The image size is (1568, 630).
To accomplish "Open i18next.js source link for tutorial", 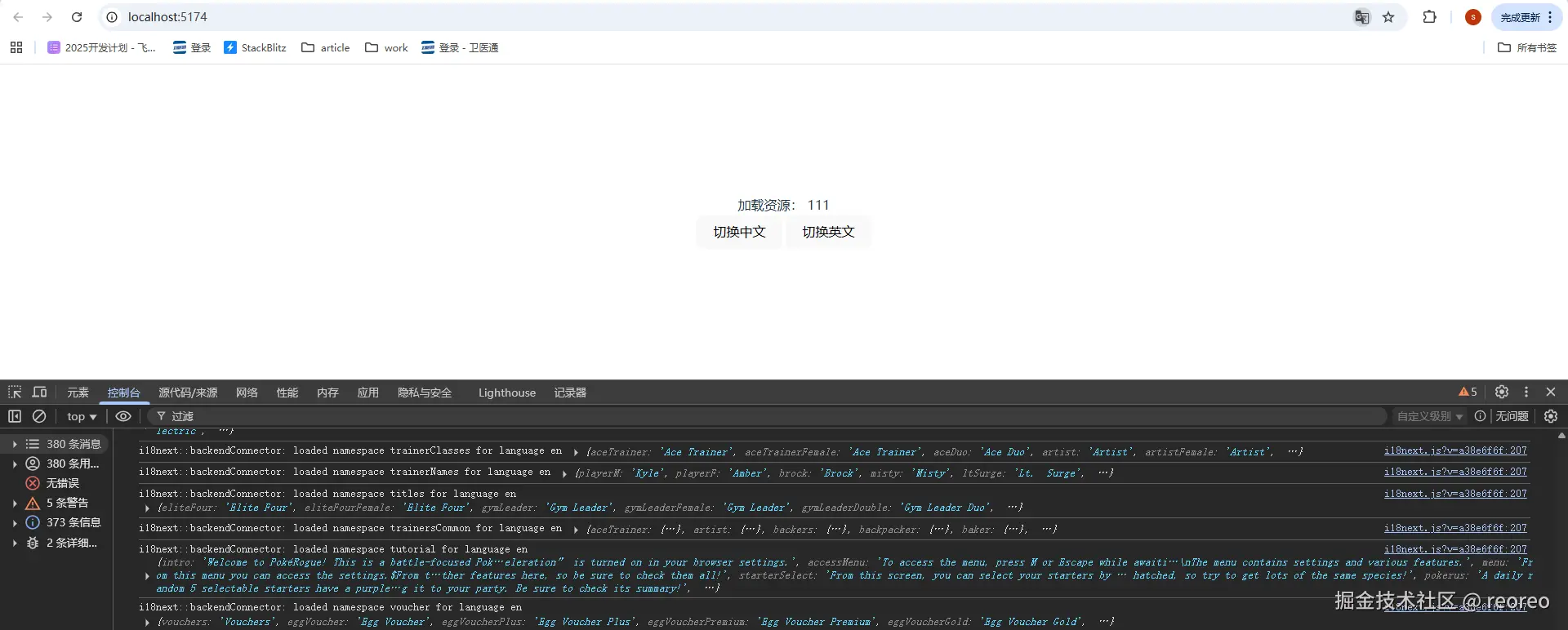I will tap(1455, 549).
